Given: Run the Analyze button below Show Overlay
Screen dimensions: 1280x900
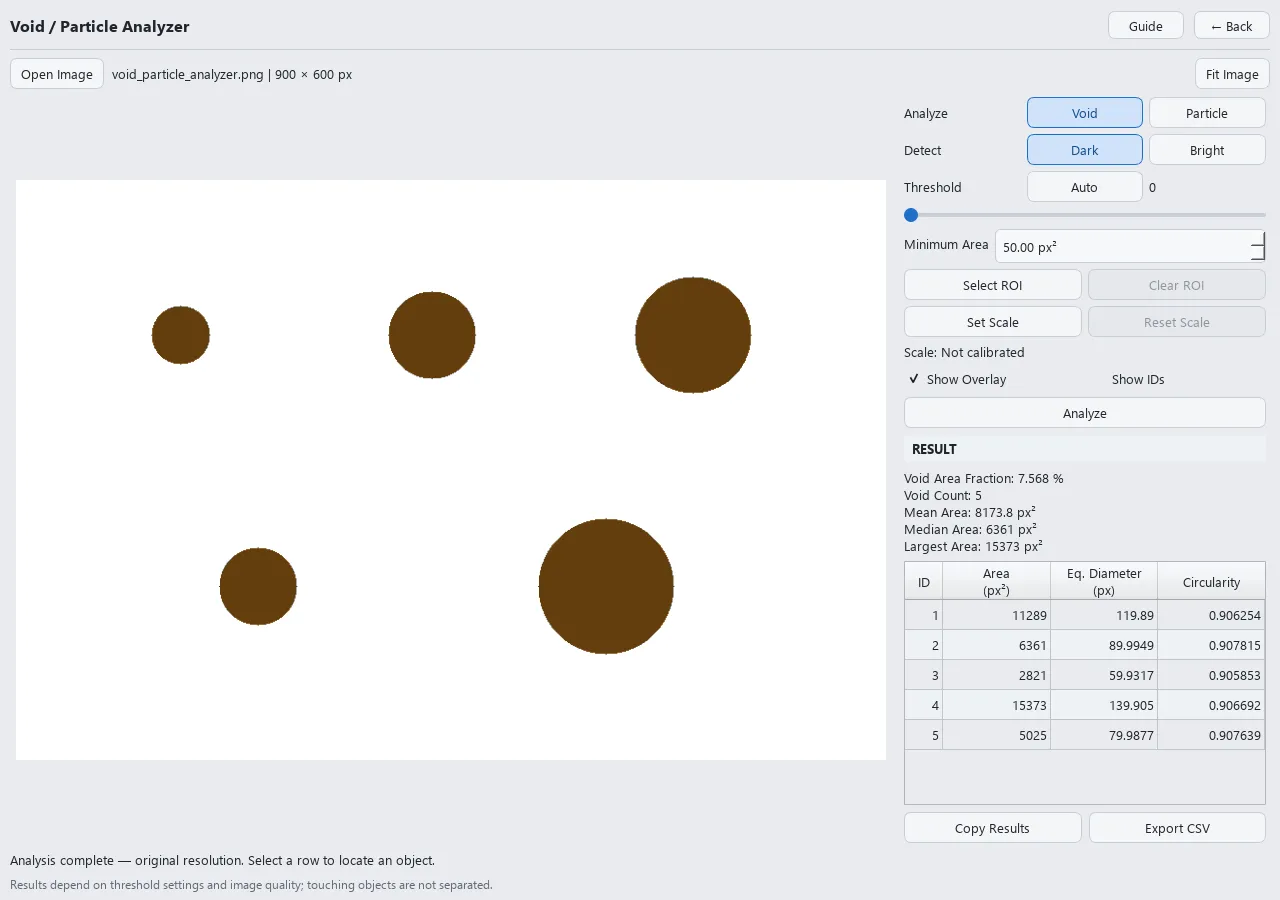Looking at the screenshot, I should pyautogui.click(x=1085, y=413).
